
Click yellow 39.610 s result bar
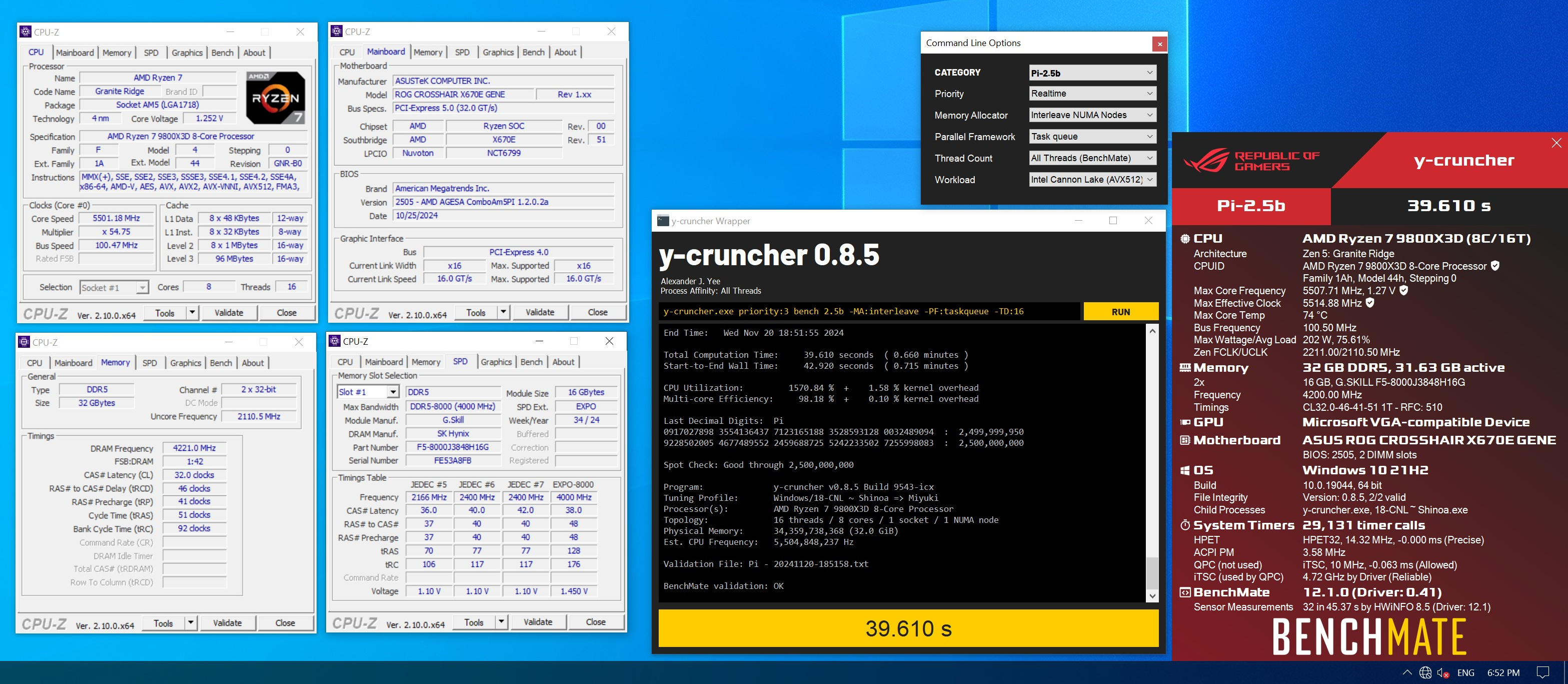(908, 628)
